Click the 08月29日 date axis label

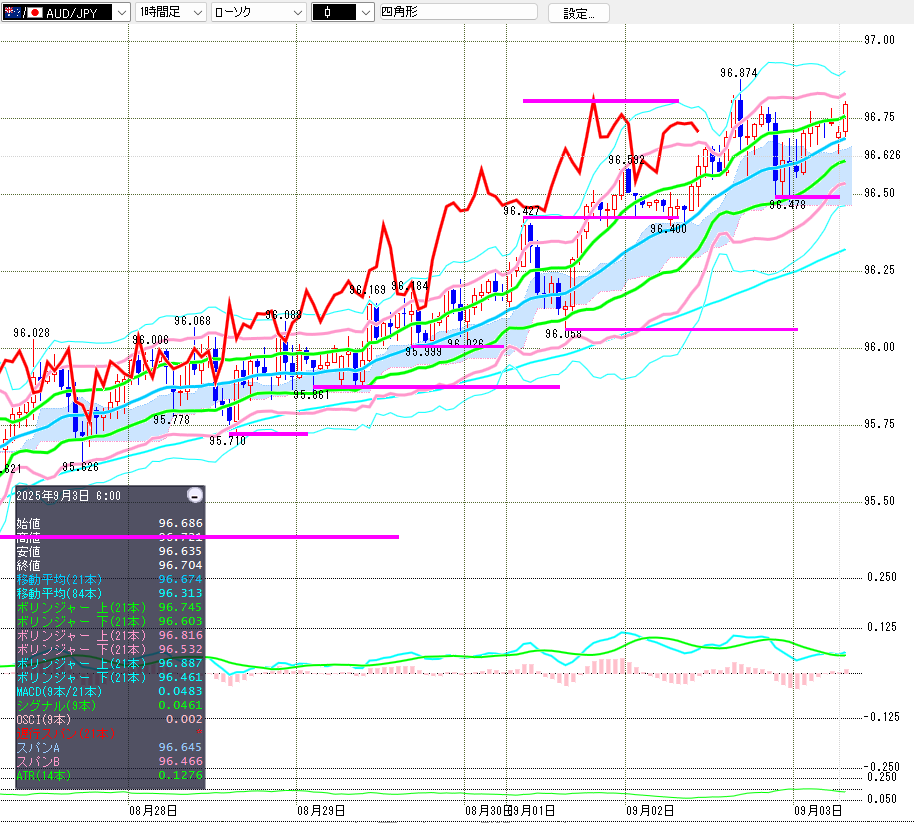click(321, 811)
